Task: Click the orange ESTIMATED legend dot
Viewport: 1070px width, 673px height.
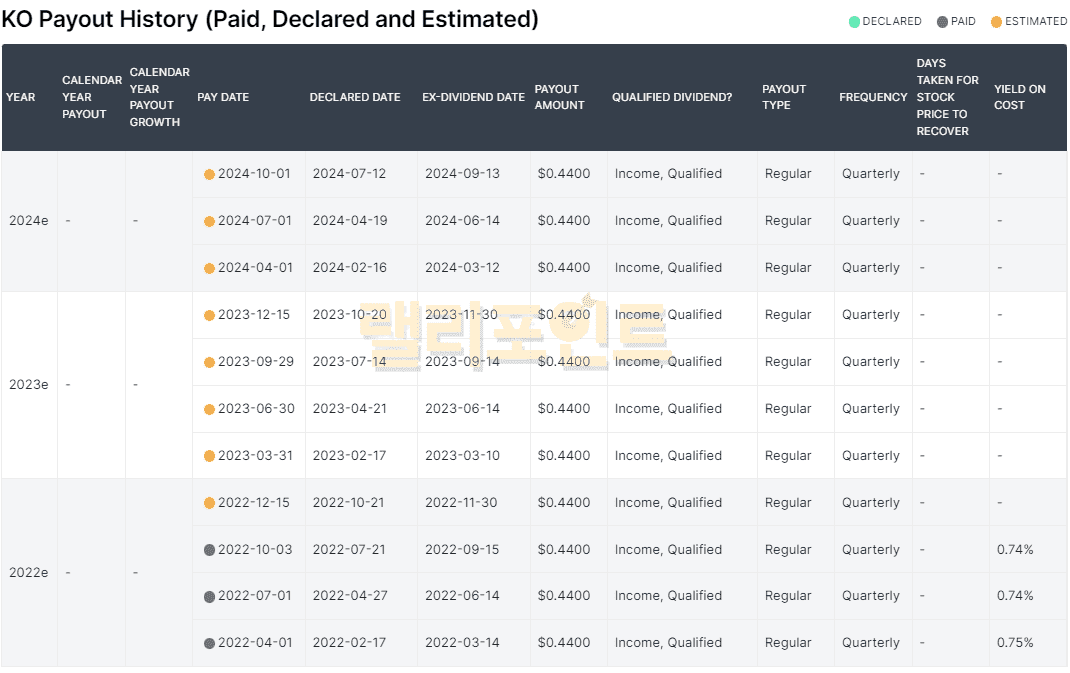Action: [x=997, y=22]
